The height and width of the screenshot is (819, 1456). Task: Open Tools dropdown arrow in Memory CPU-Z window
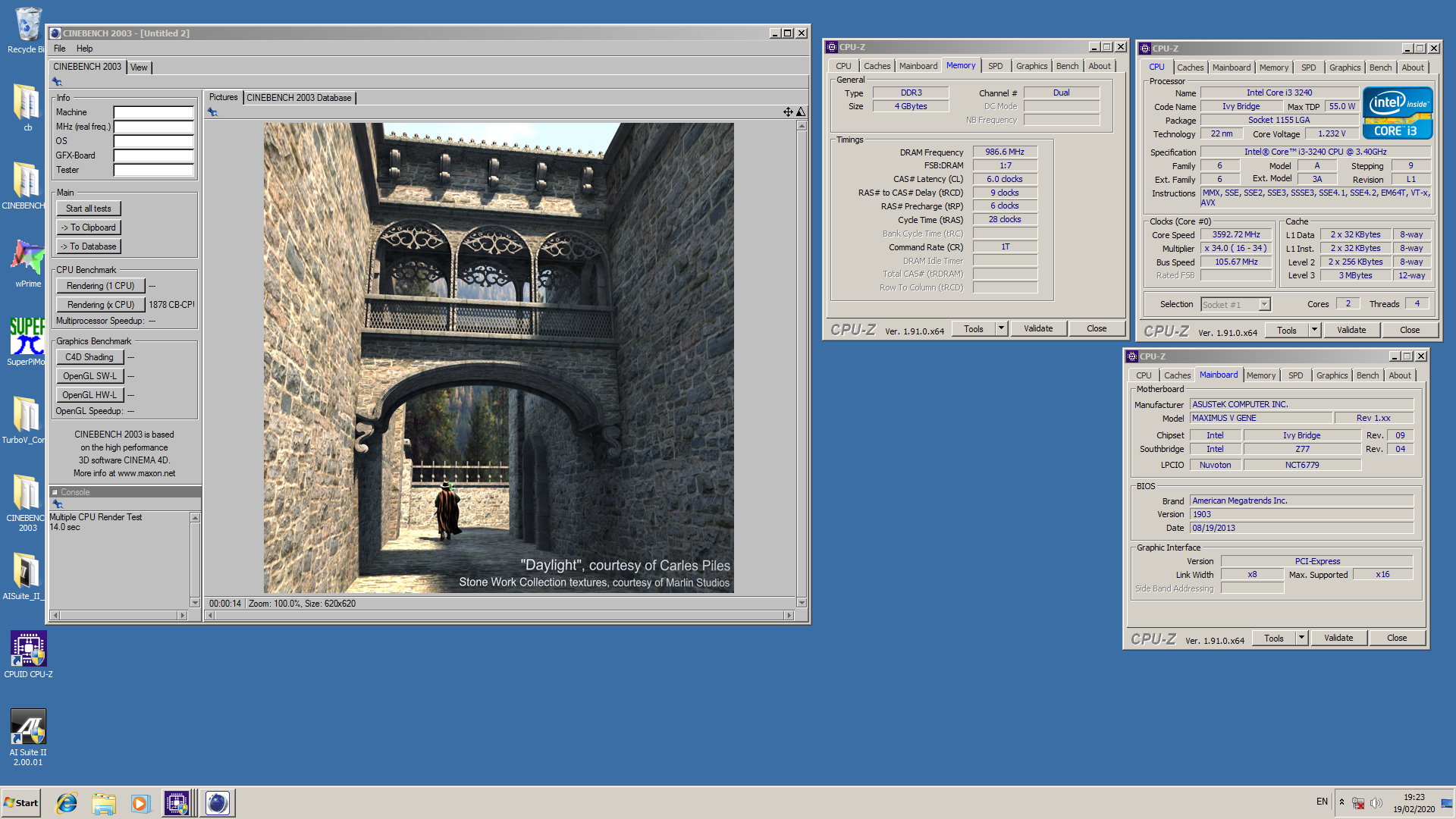1001,328
